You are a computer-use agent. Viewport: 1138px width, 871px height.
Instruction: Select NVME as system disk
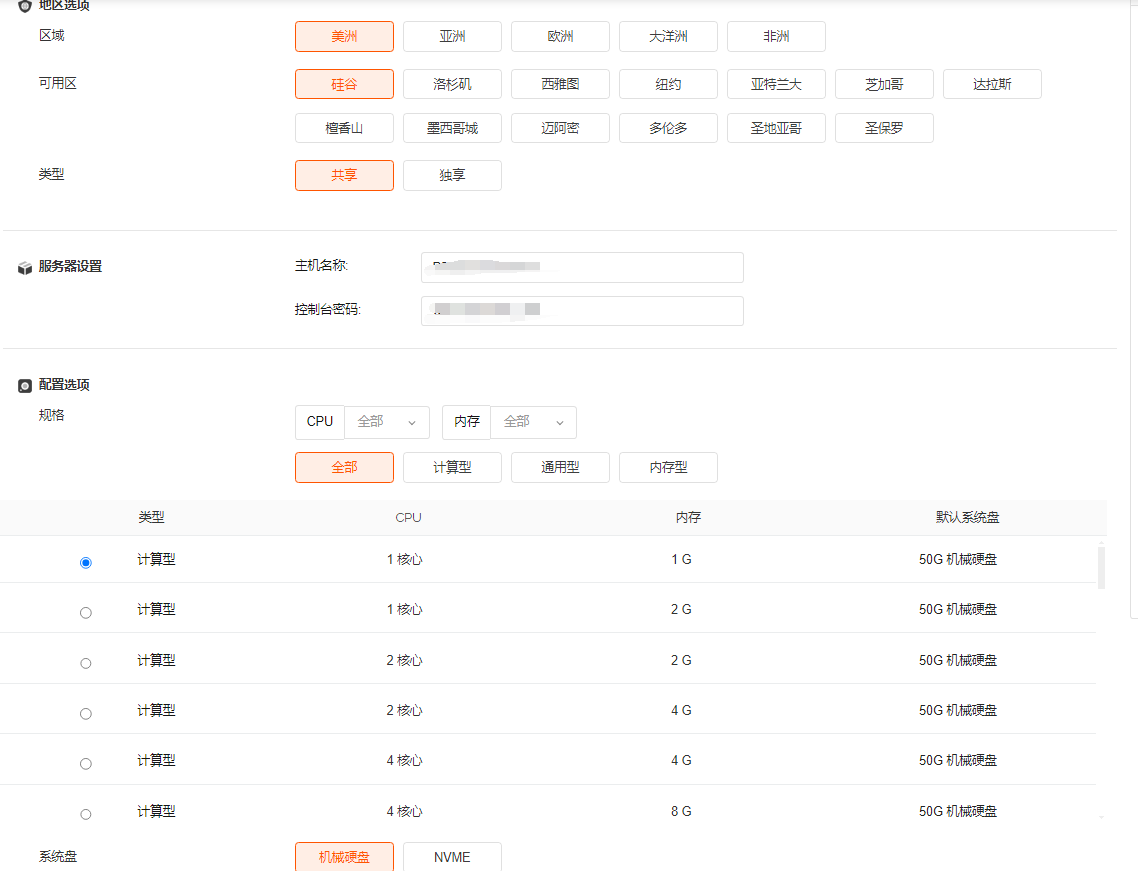pyautogui.click(x=452, y=857)
